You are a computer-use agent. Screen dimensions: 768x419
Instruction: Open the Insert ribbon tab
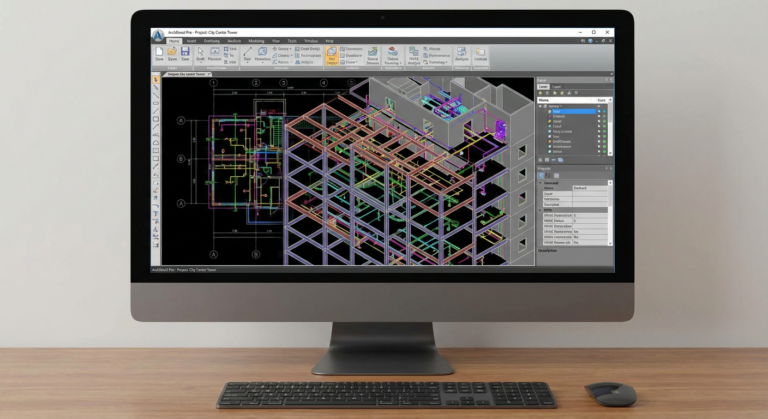(191, 41)
